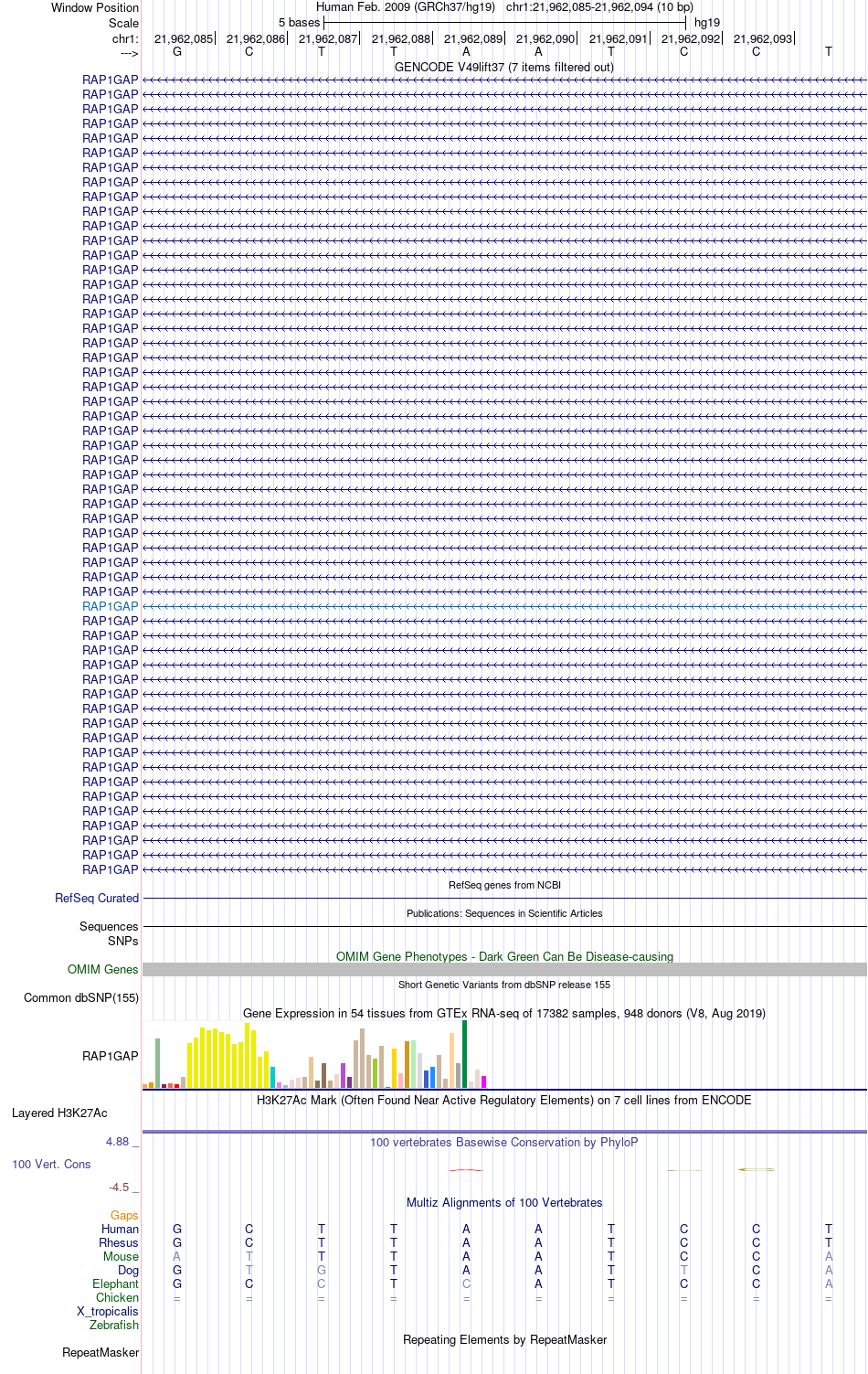868x1374 pixels.
Task: Click RAP1GAP label beside GTEx bar chart
Action: tap(111, 1056)
